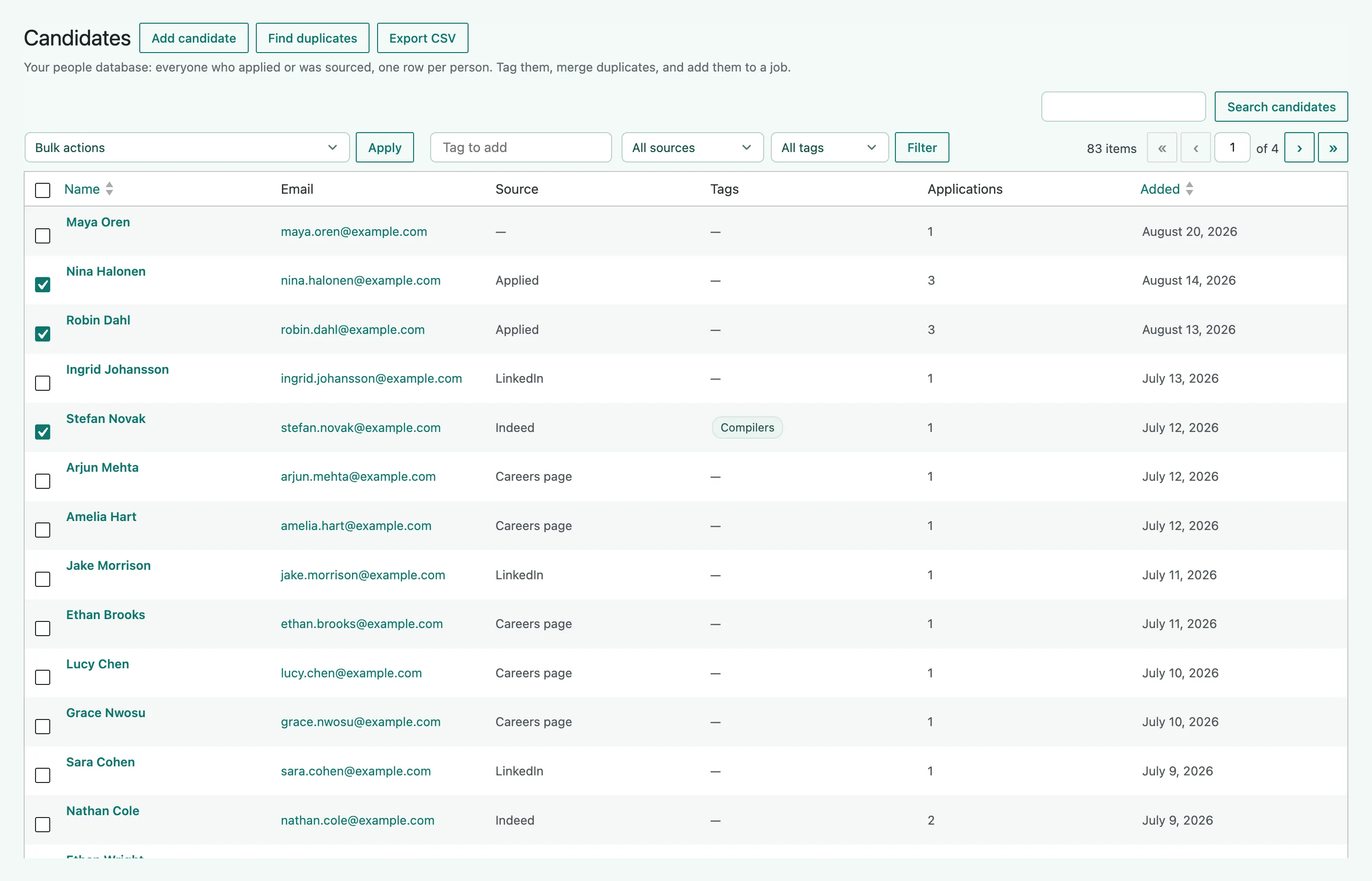1372x881 pixels.
Task: Click "August 20, 2026" date in Maya Oren's row
Action: click(1190, 232)
